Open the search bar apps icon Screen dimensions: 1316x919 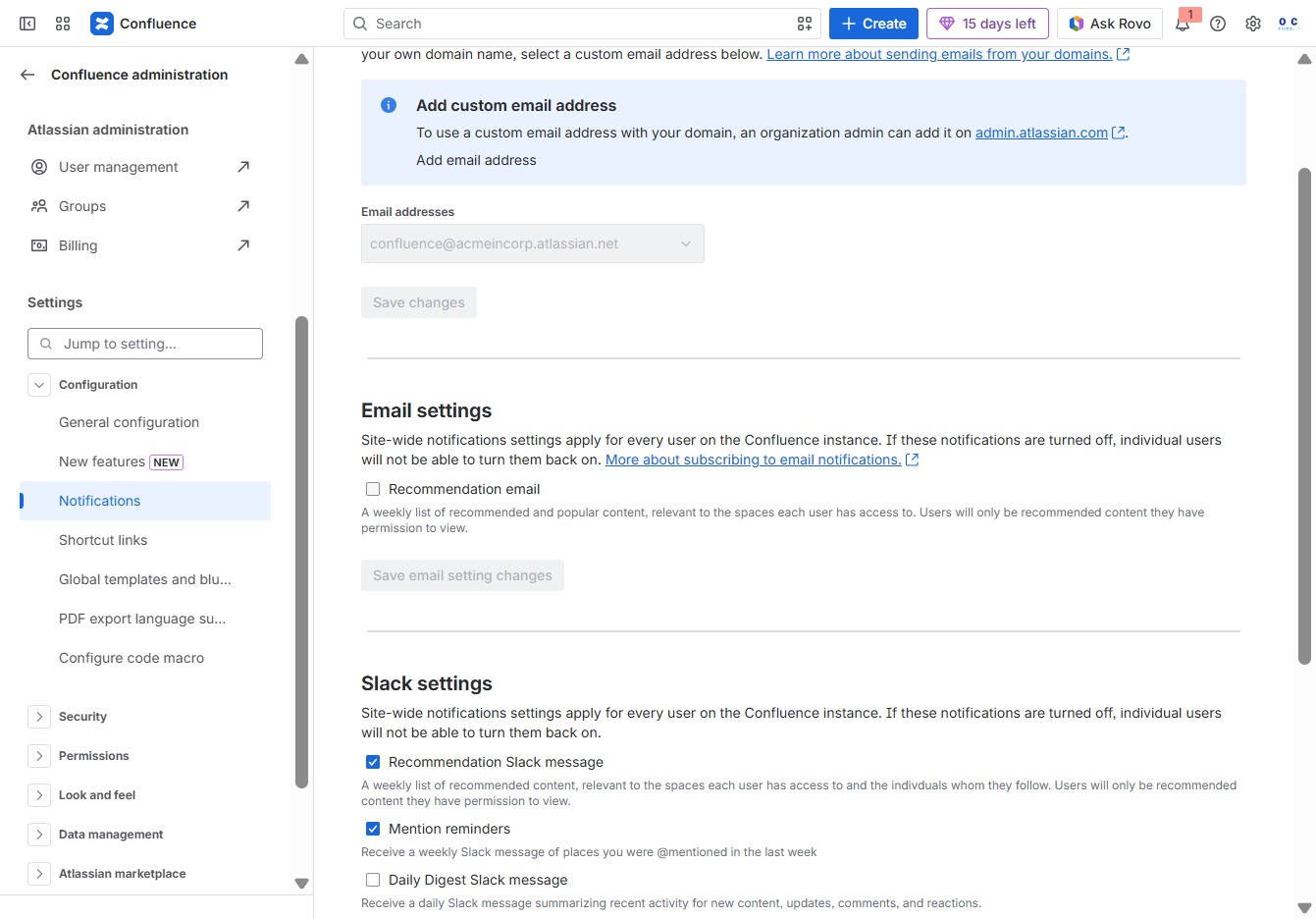tap(805, 24)
